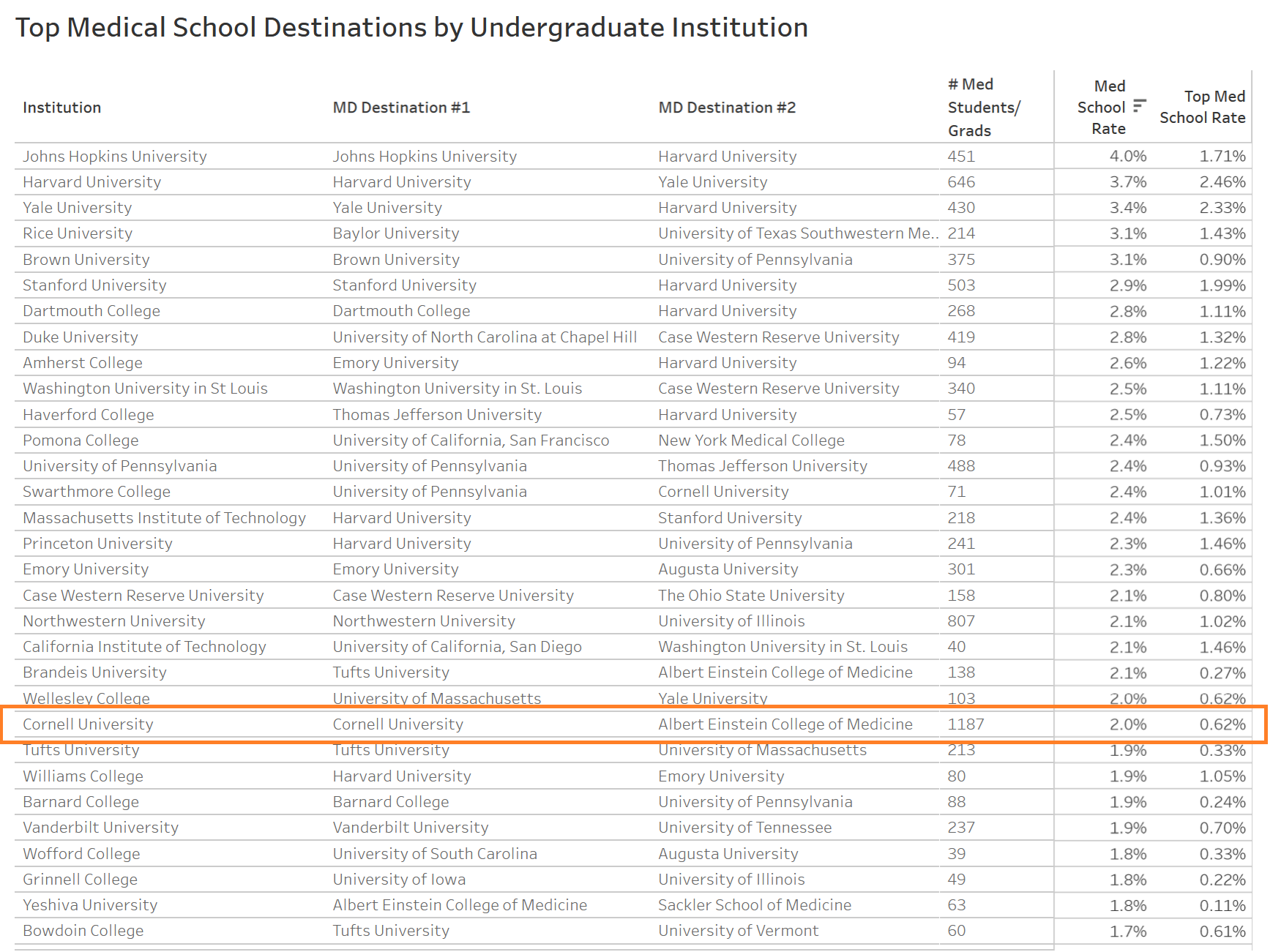
Task: Select the dashboard title text
Action: (x=411, y=28)
